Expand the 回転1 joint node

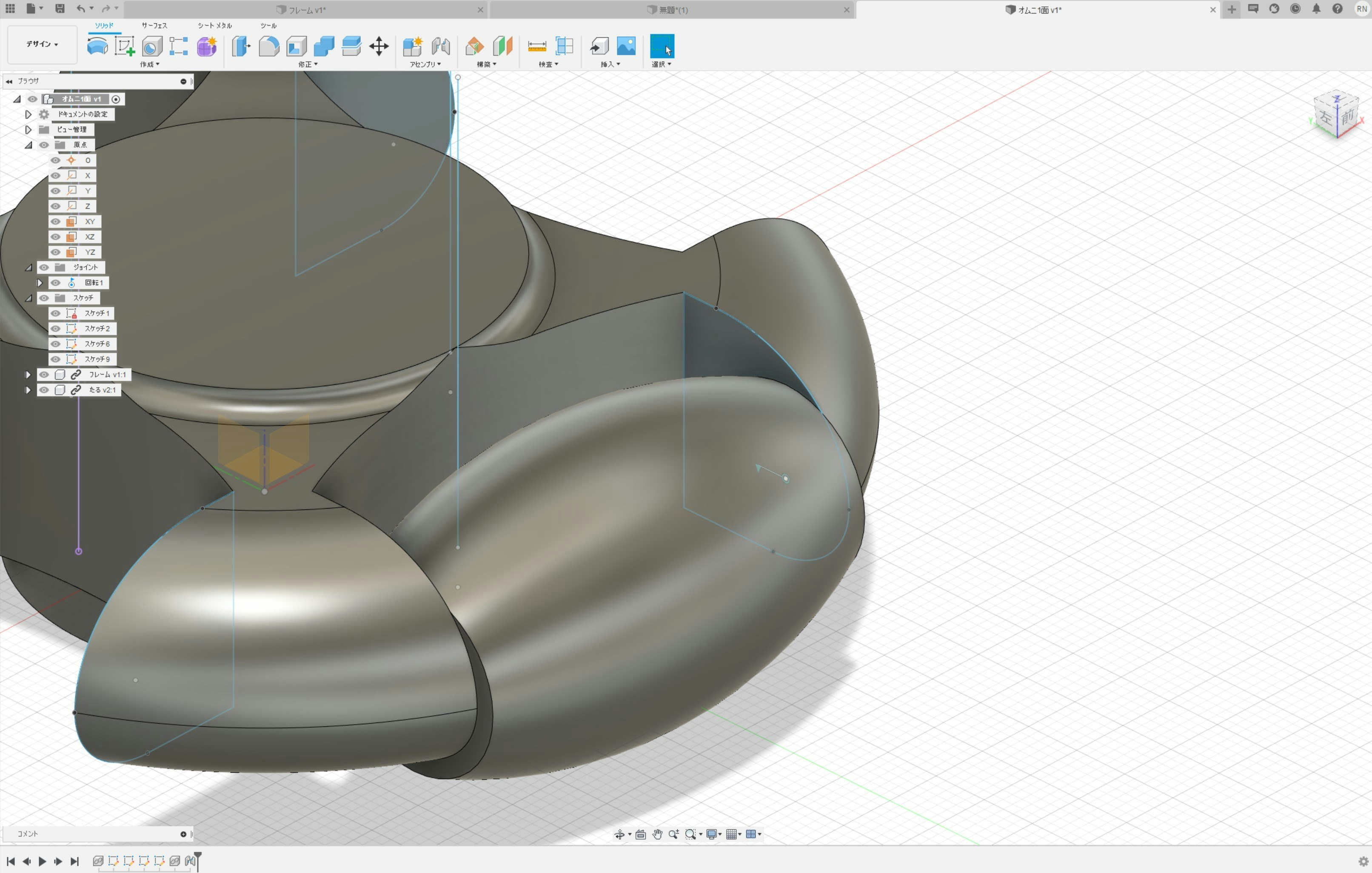39,283
